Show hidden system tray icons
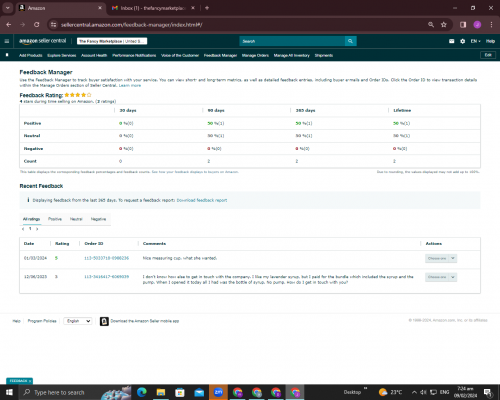The width and height of the screenshot is (500, 400). pyautogui.click(x=414, y=392)
